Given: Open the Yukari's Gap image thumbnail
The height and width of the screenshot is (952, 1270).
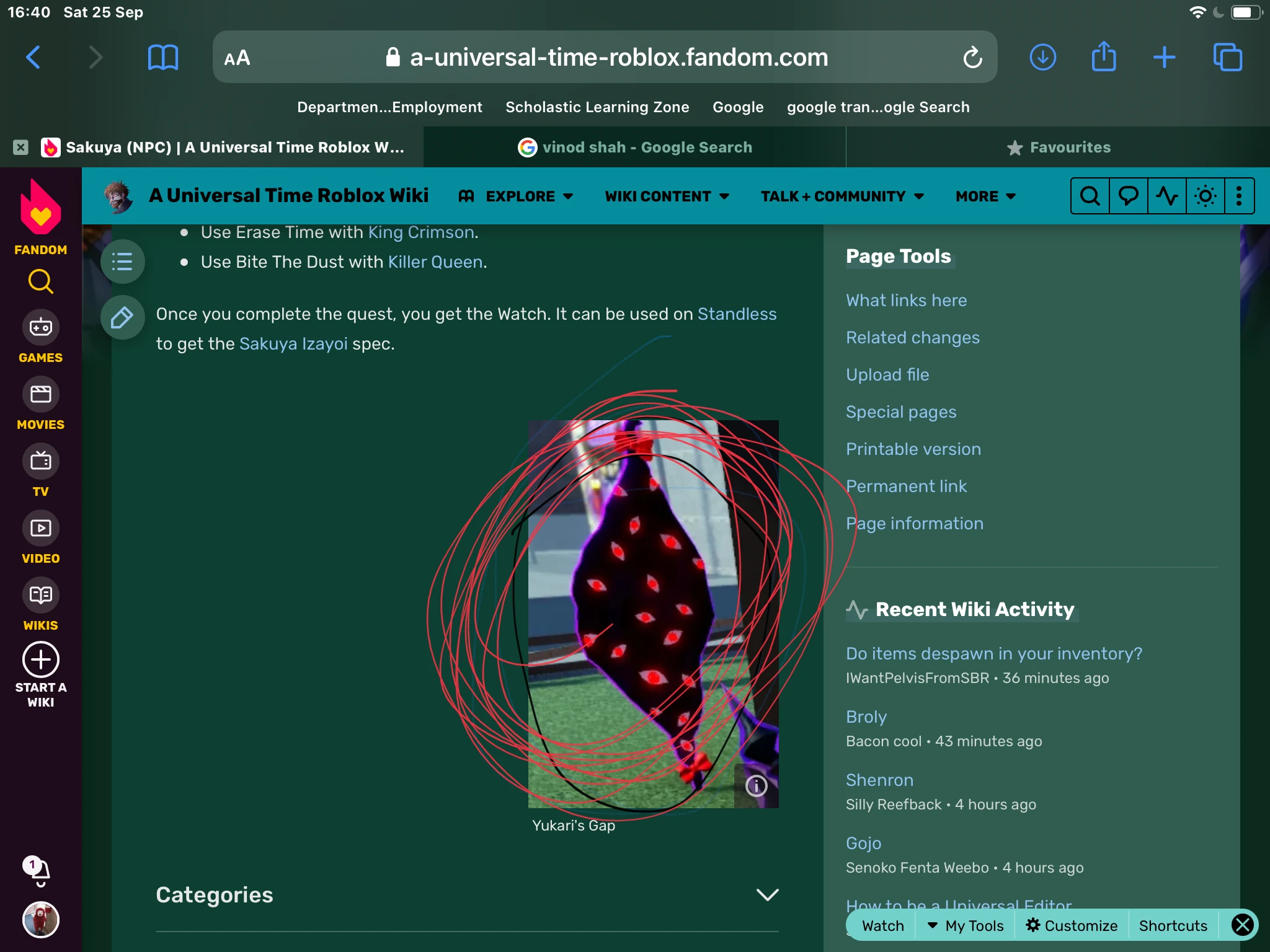Looking at the screenshot, I should (653, 614).
